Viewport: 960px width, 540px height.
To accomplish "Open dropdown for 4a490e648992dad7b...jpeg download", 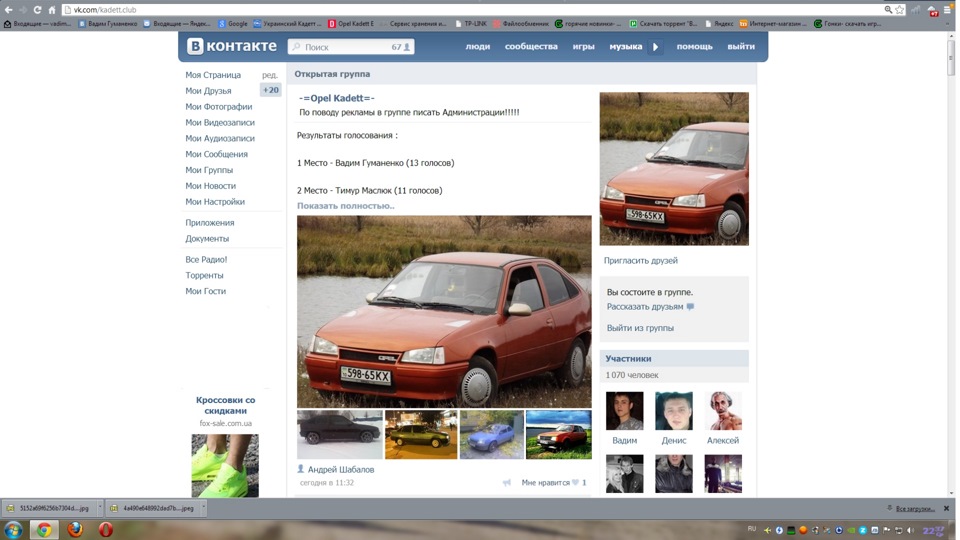I will coord(203,507).
